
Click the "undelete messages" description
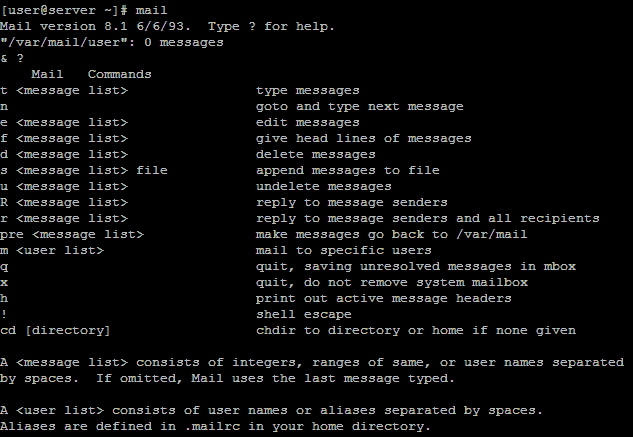coord(323,186)
